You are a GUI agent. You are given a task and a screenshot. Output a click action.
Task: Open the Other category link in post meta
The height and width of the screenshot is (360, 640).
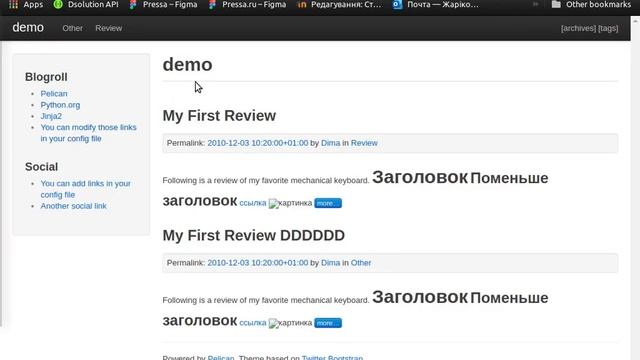(x=361, y=263)
